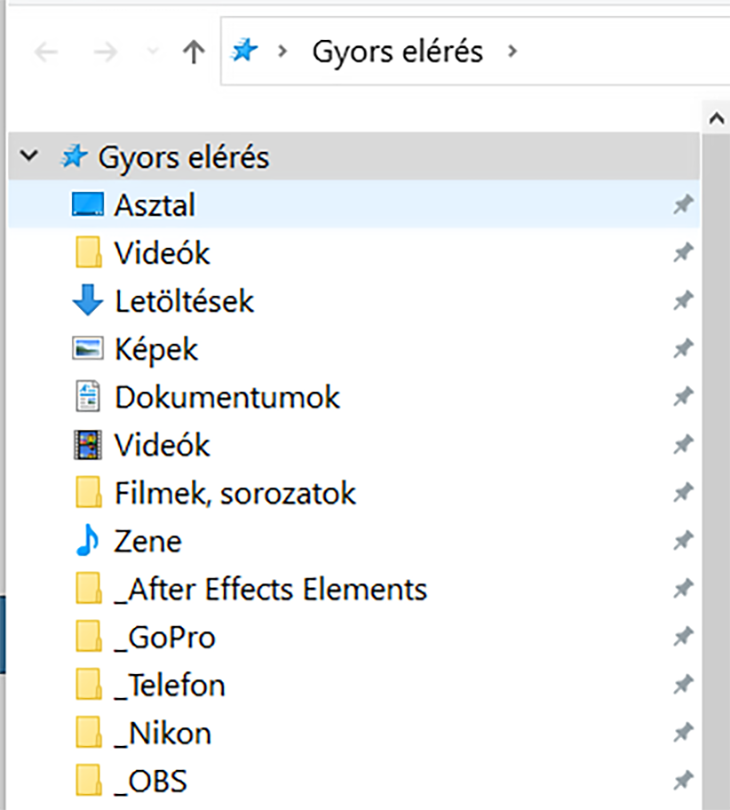Click the pin icon beside Filmek, sorozatok
Image resolution: width=730 pixels, height=810 pixels.
pyautogui.click(x=683, y=493)
